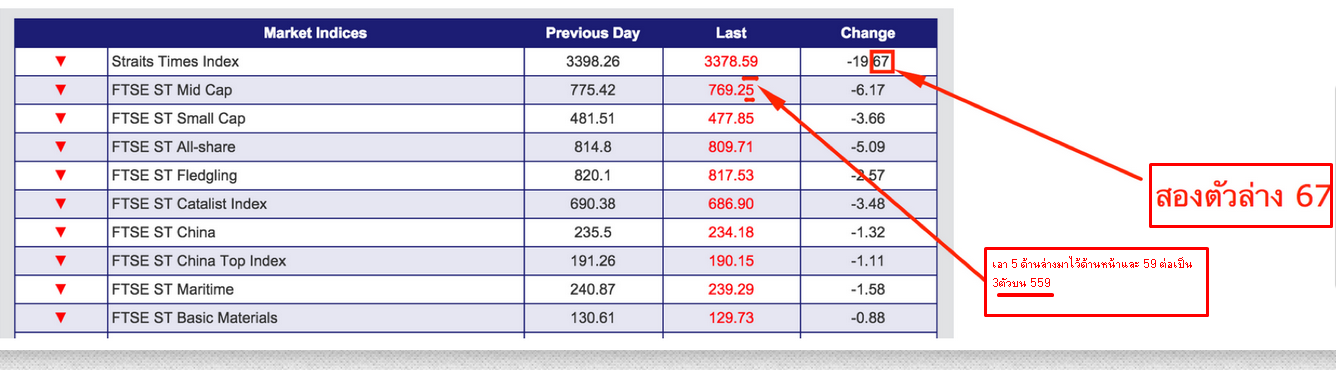Open the FTSE ST China Top Index label
This screenshot has height=373, width=1336.
tap(199, 261)
